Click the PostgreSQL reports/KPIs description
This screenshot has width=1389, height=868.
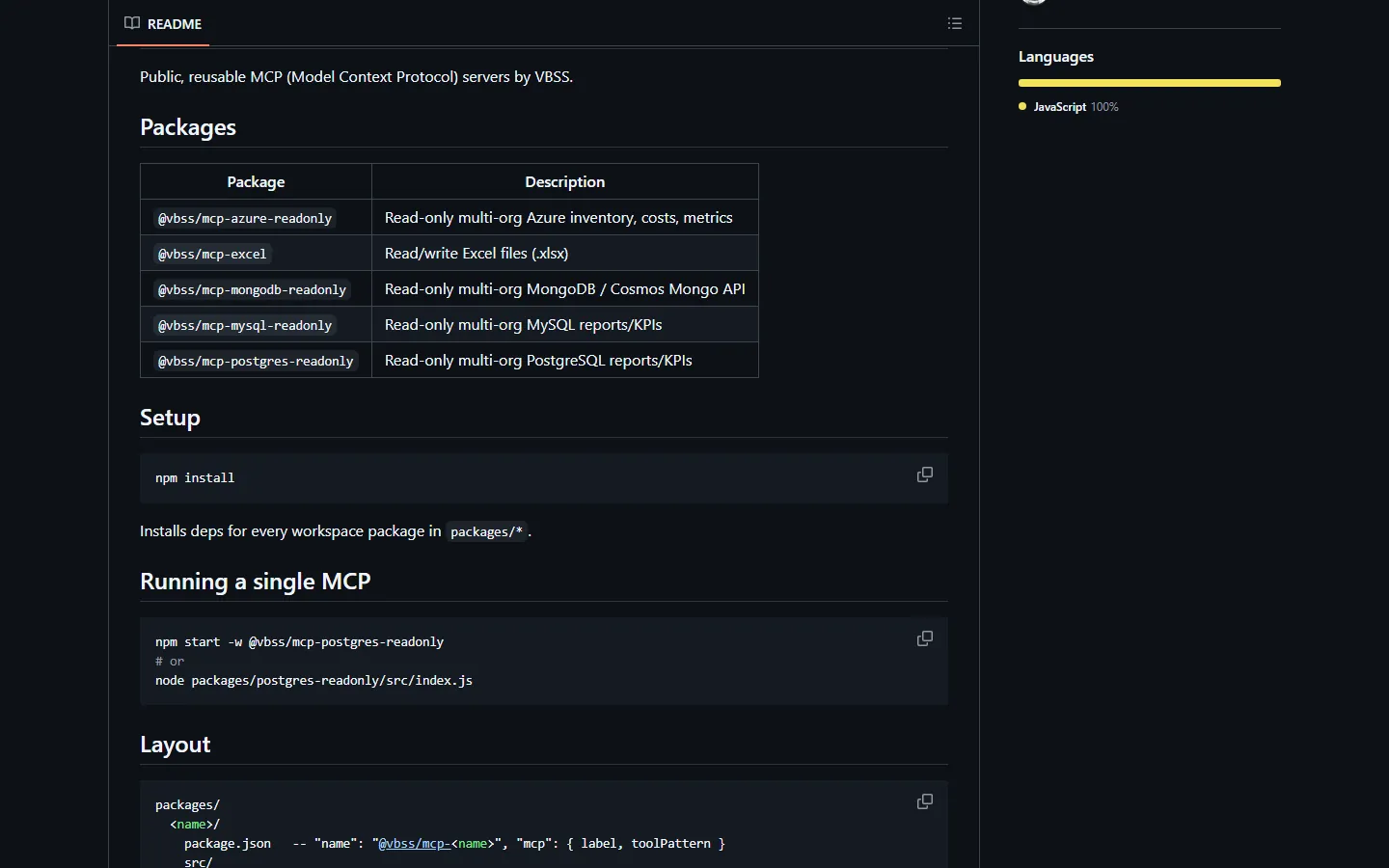coord(538,361)
